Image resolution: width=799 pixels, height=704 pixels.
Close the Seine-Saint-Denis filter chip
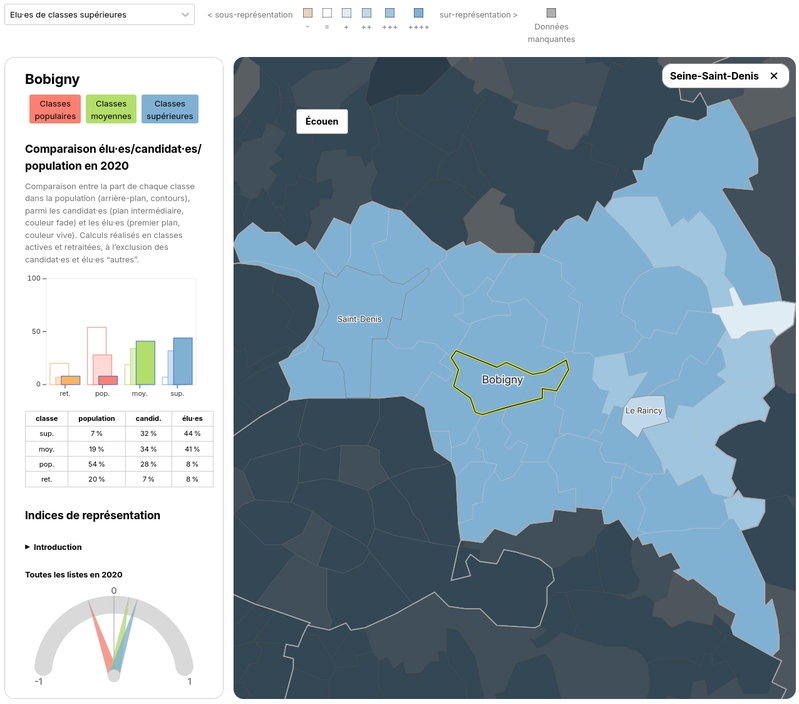(x=774, y=76)
